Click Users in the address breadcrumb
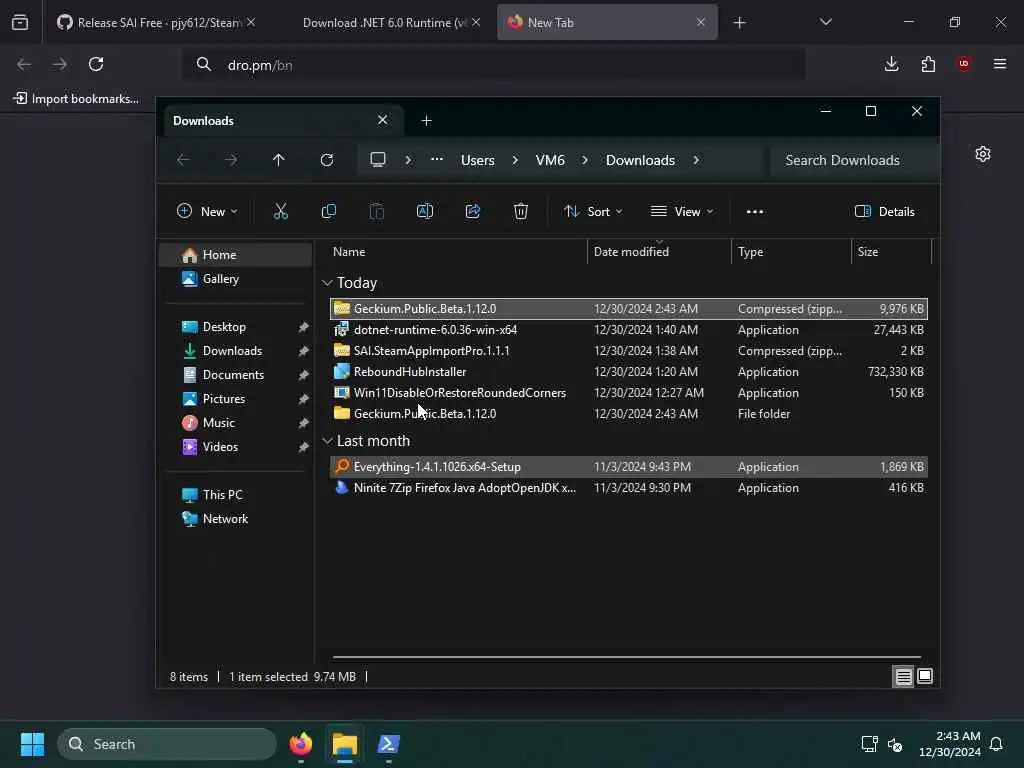Viewport: 1024px width, 768px height. 477,160
